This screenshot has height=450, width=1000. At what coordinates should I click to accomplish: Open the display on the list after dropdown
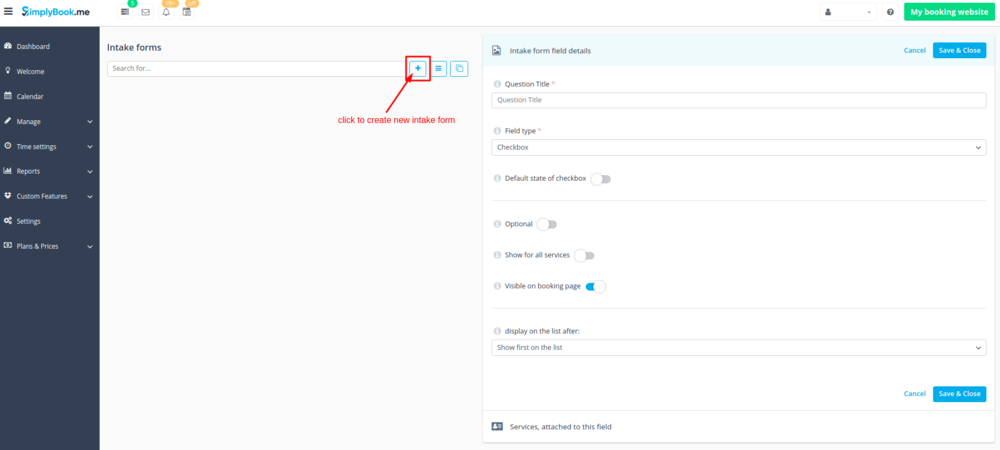(739, 348)
